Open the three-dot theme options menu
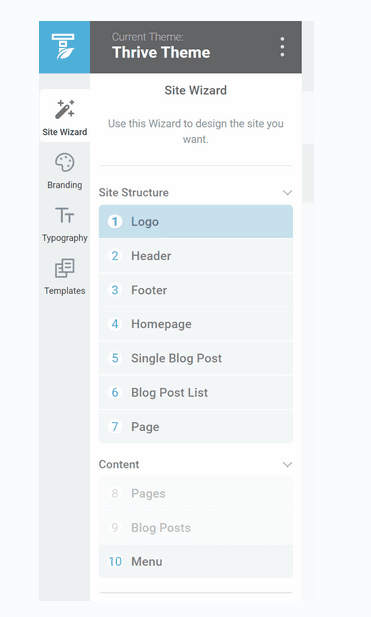Screen dimensions: 371x617 point(282,47)
